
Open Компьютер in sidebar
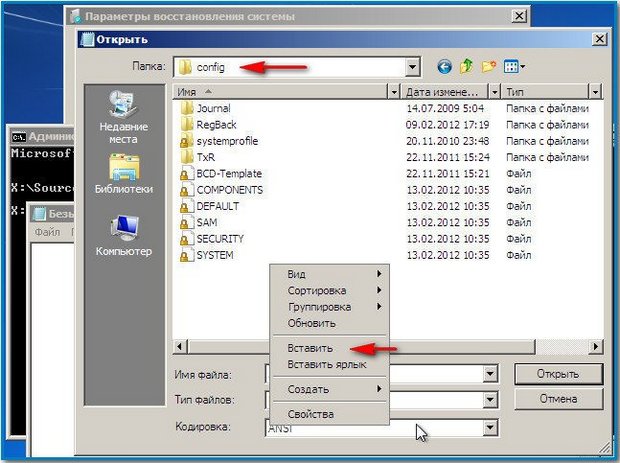(124, 235)
